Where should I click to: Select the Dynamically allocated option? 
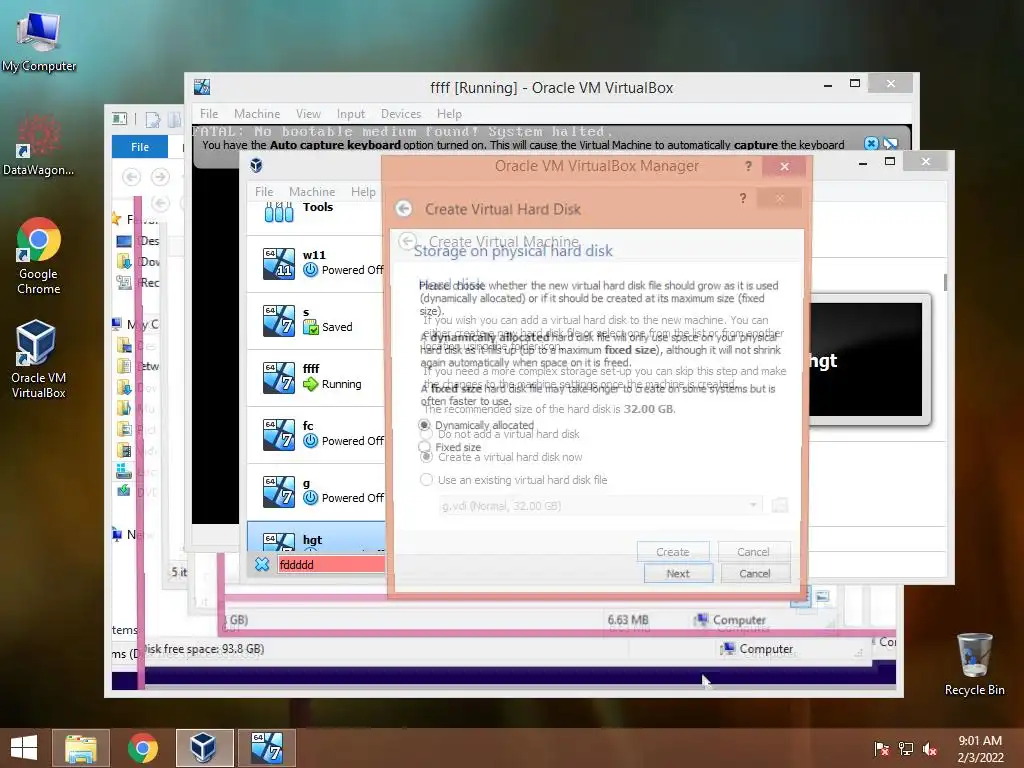click(476, 424)
